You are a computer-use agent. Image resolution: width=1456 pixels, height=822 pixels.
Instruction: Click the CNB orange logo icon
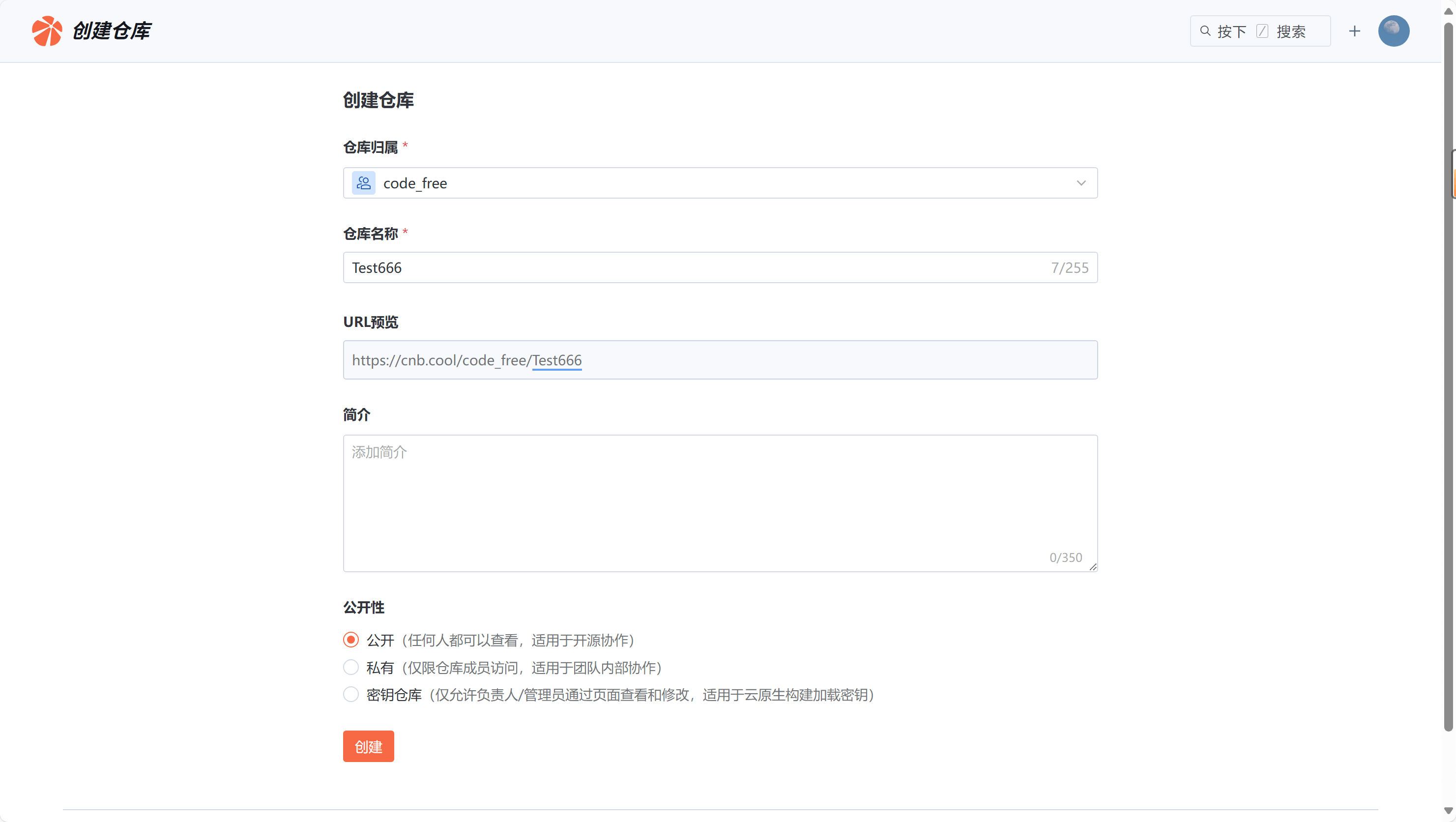point(46,31)
